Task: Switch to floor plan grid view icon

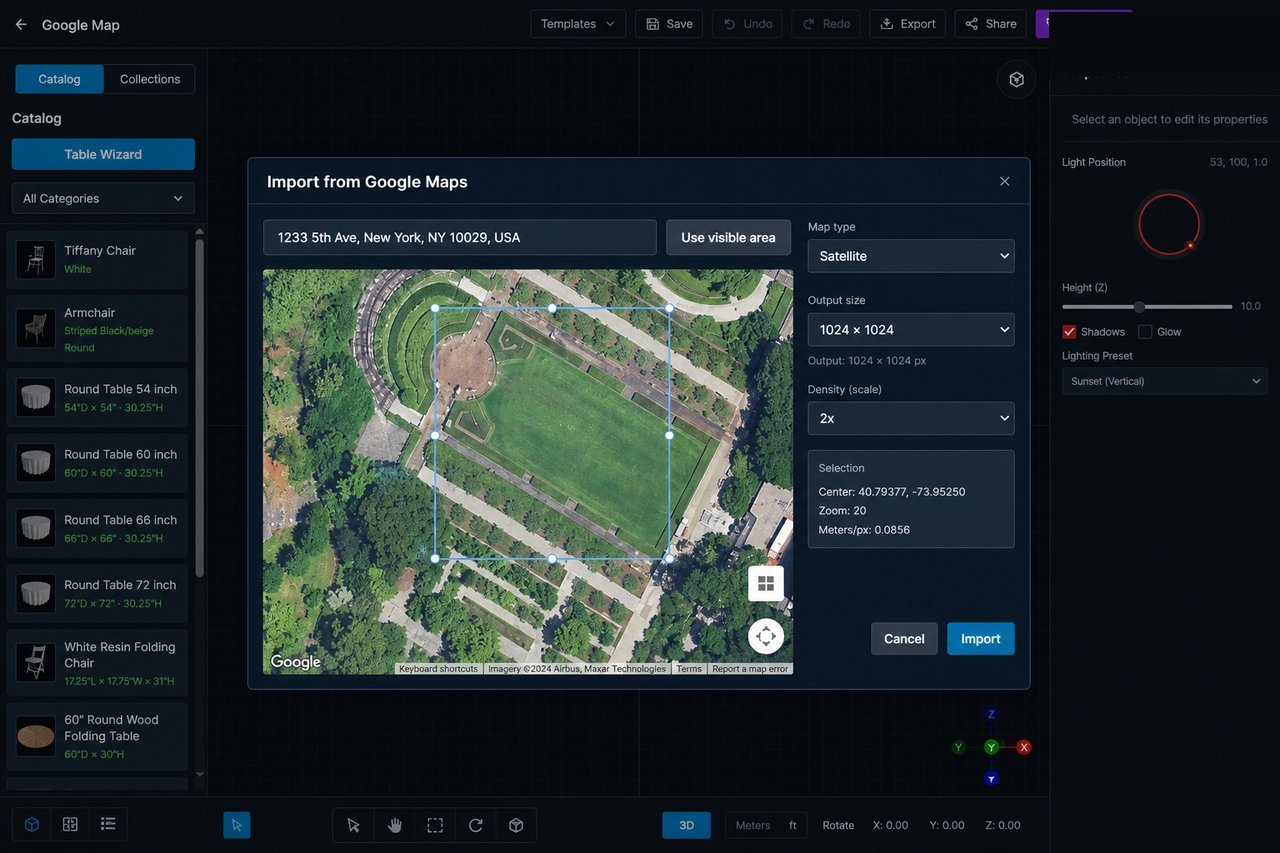Action: (70, 824)
